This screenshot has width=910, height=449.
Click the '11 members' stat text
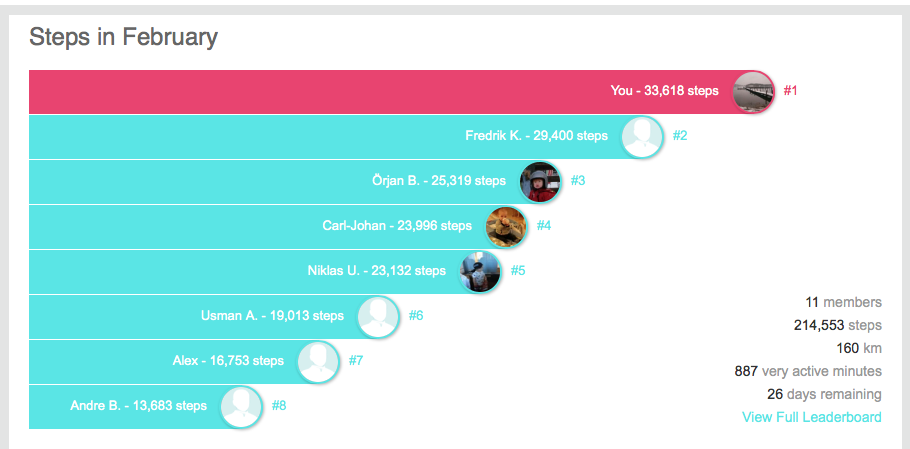[843, 302]
